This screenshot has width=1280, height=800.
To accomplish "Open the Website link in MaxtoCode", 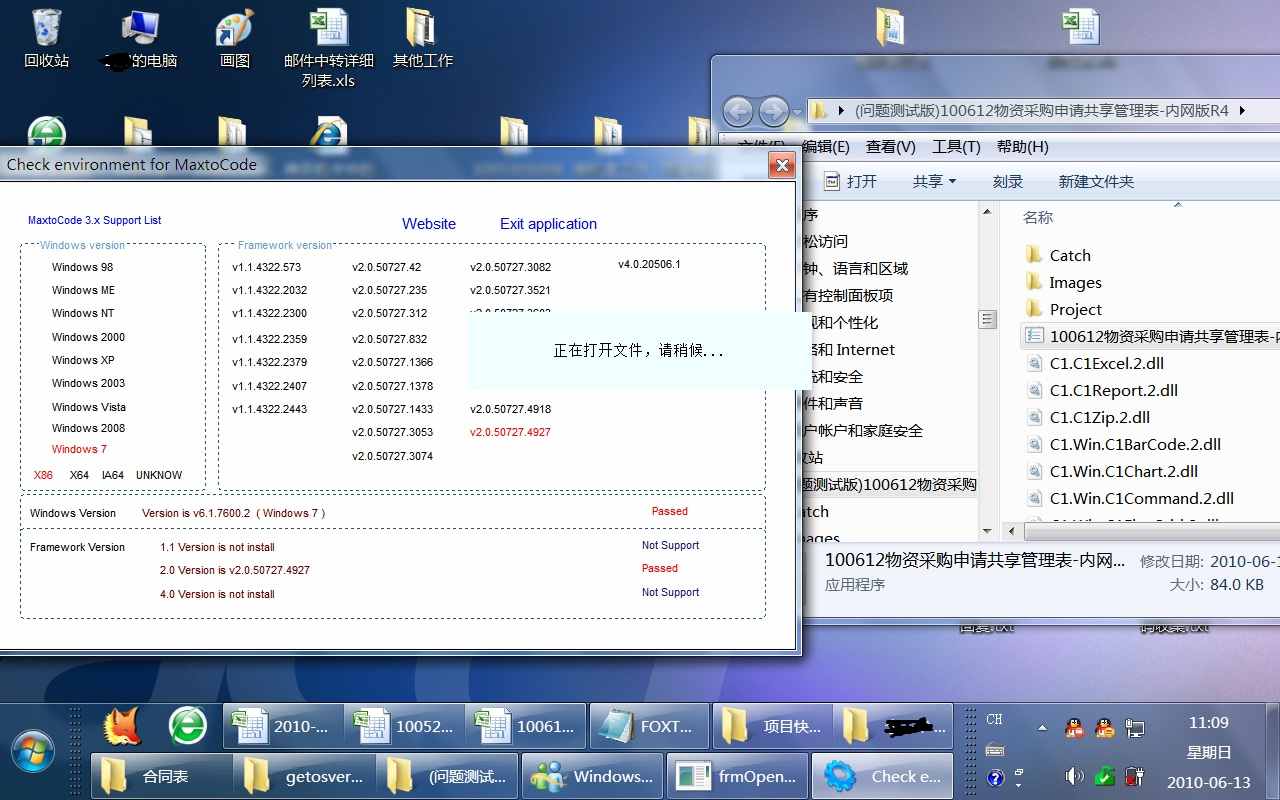I will pos(429,224).
